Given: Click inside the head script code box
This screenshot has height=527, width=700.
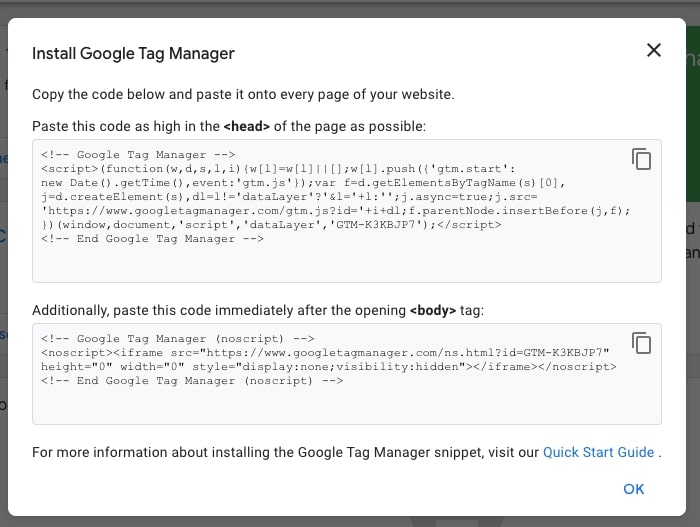Looking at the screenshot, I should (347, 211).
